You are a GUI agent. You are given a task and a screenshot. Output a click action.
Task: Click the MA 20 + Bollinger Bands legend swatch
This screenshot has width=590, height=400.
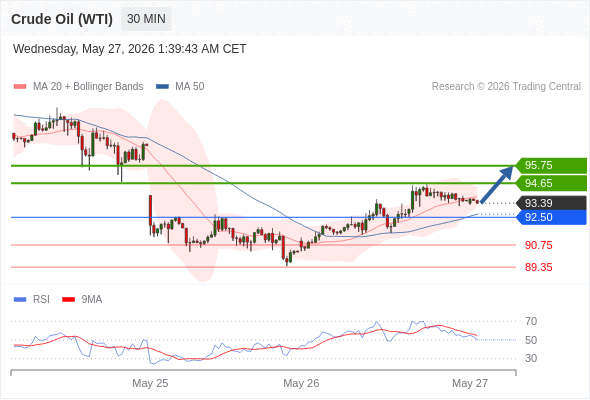click(20, 87)
